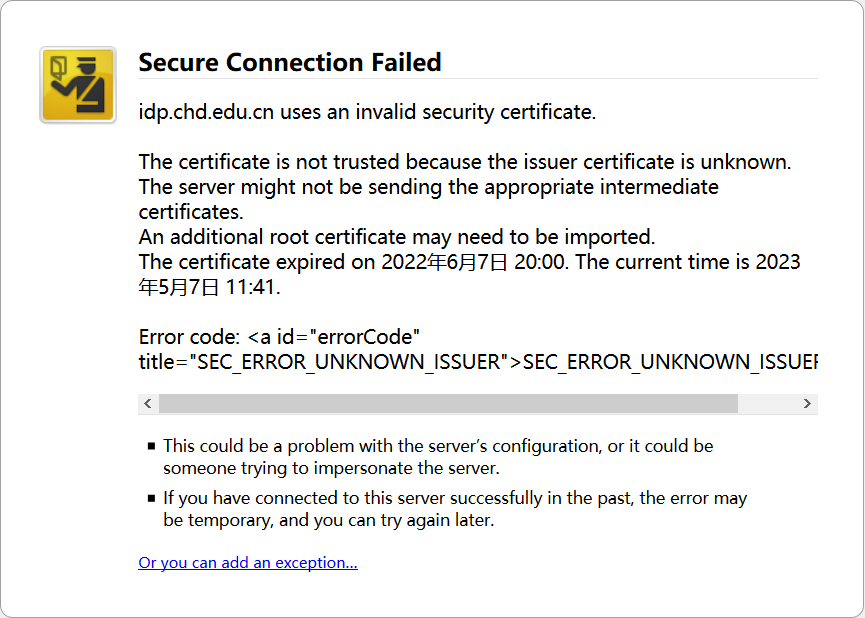Click the 'additional root certificate may need' line
This screenshot has height=618, width=865.
(397, 237)
